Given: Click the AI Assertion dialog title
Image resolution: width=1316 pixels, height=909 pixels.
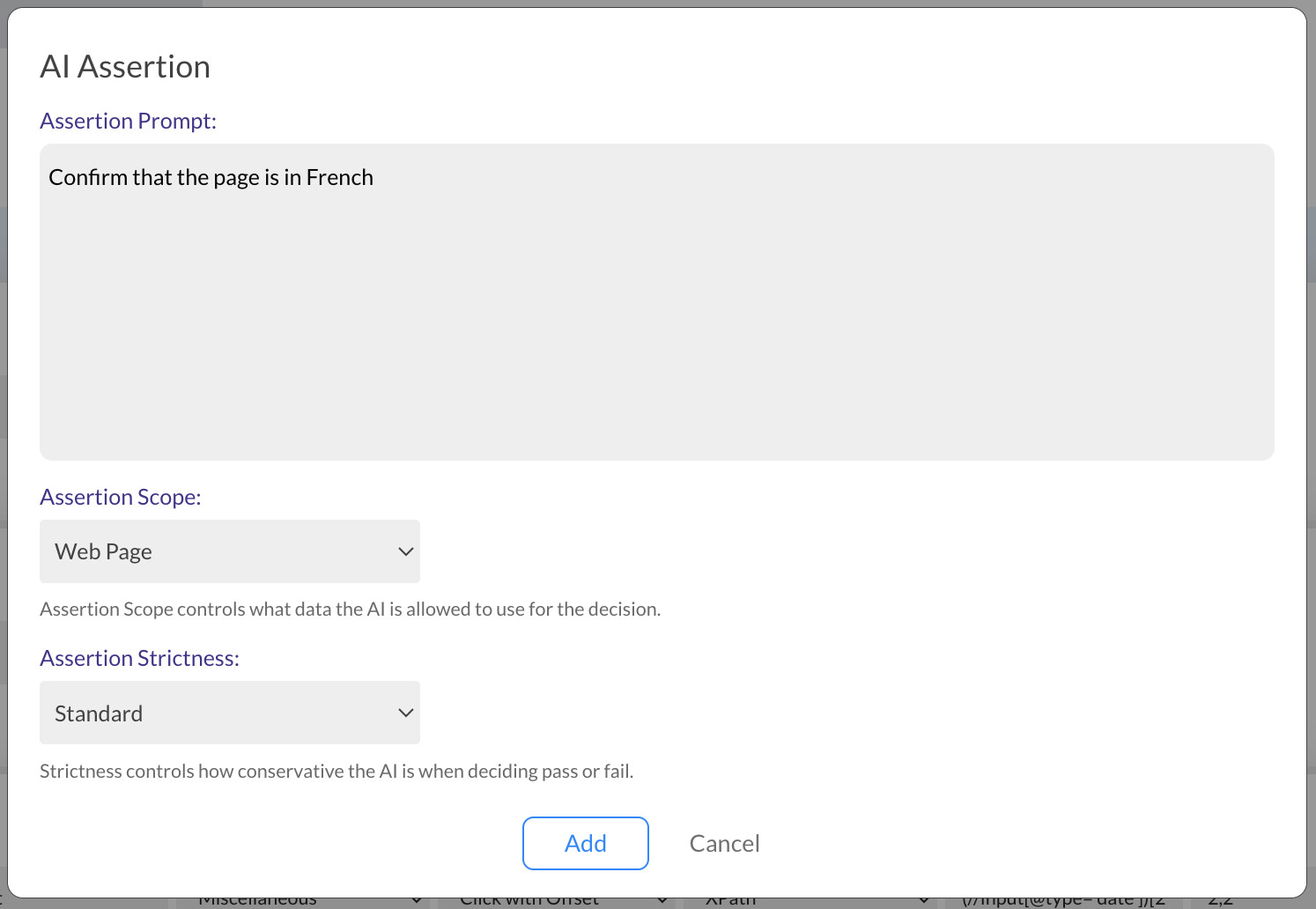Looking at the screenshot, I should click(x=124, y=66).
